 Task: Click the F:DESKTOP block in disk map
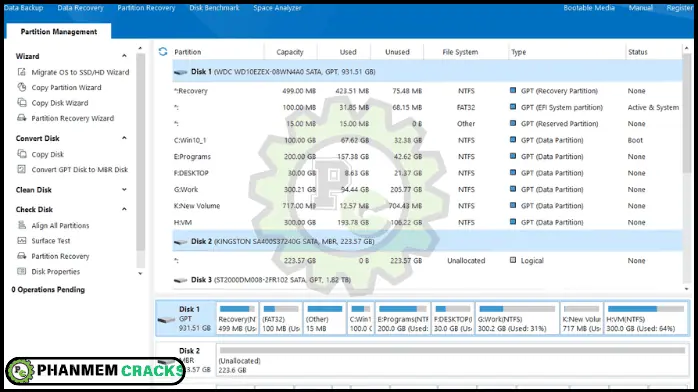[453, 319]
